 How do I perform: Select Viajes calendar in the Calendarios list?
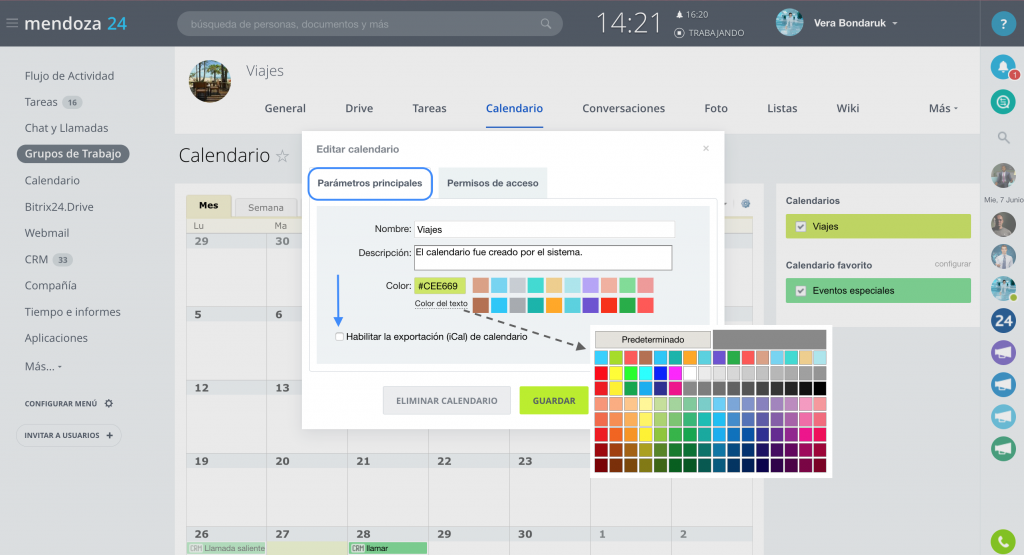(878, 227)
